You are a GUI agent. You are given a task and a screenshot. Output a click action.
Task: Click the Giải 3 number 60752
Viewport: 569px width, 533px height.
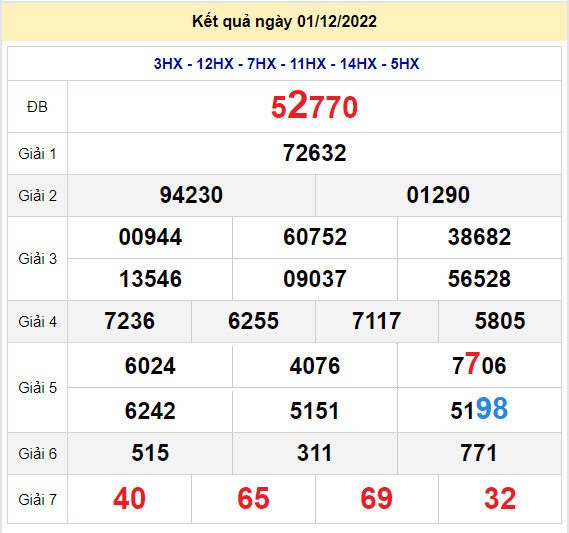point(315,237)
